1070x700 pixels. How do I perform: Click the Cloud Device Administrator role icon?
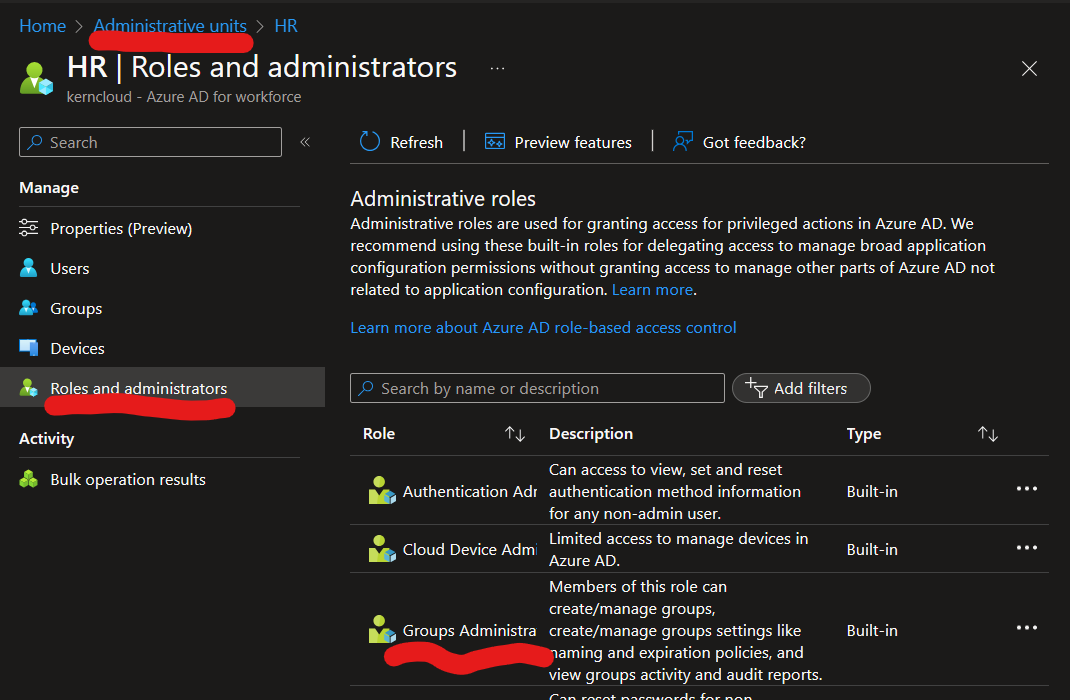pyautogui.click(x=382, y=549)
